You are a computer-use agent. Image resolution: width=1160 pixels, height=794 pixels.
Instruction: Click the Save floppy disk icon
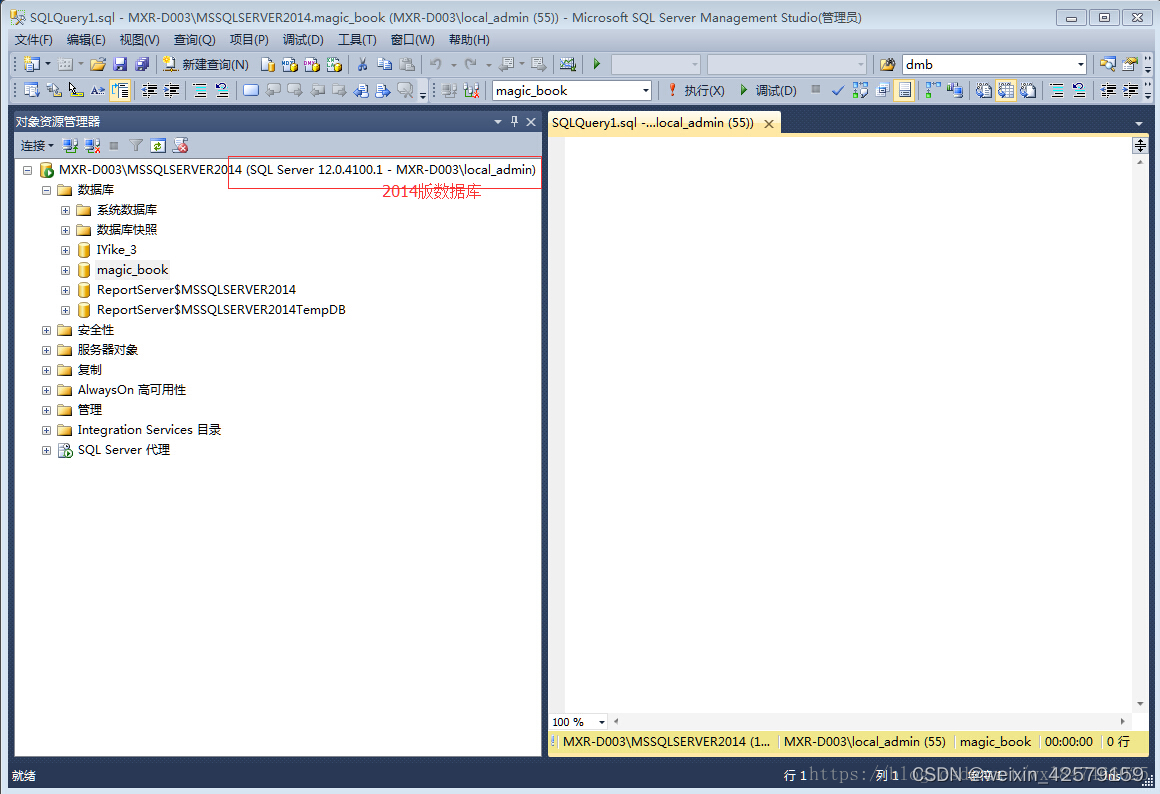(x=120, y=64)
